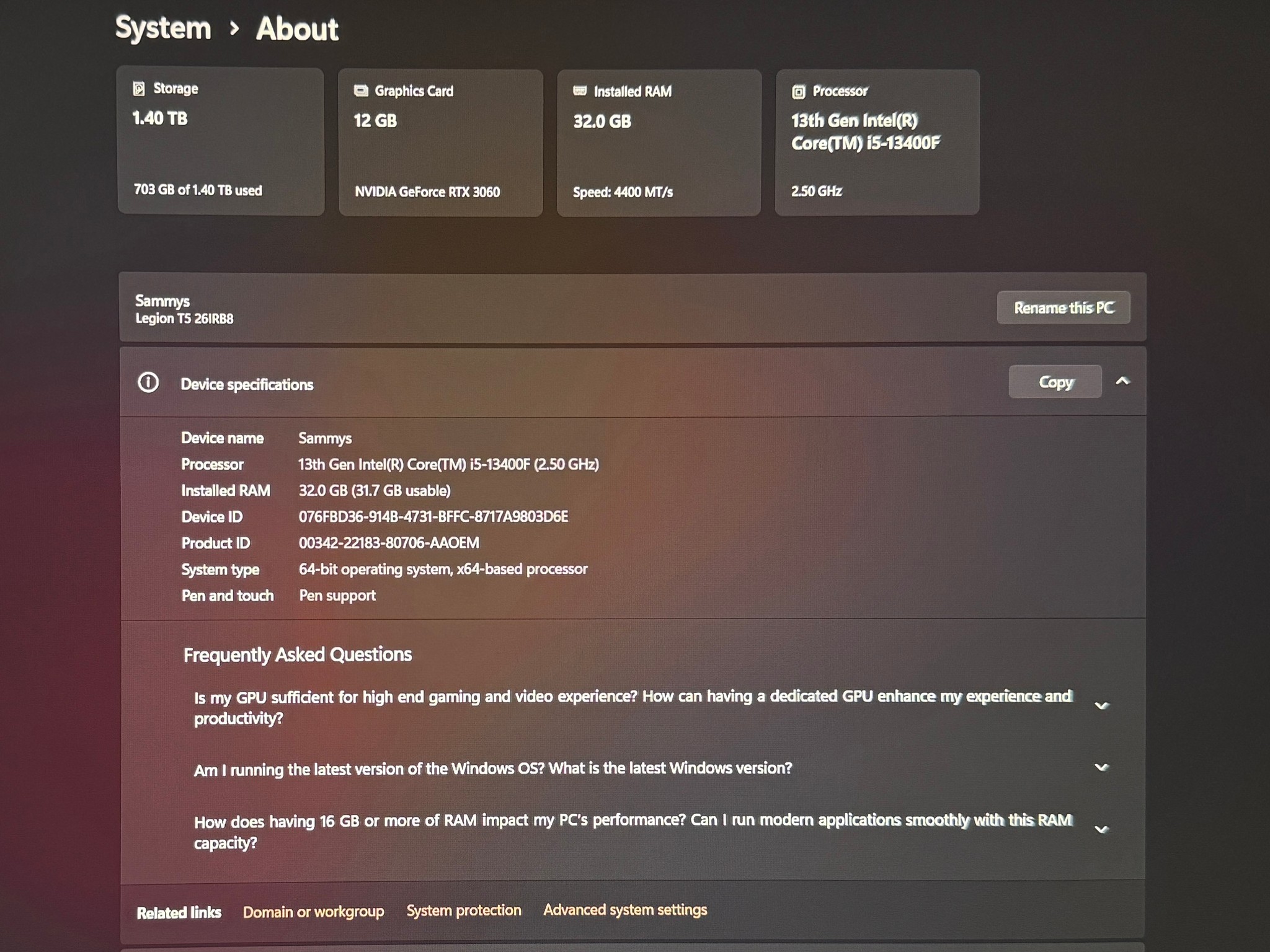1270x952 pixels.
Task: Click the Device specifications info icon
Action: pyautogui.click(x=148, y=382)
